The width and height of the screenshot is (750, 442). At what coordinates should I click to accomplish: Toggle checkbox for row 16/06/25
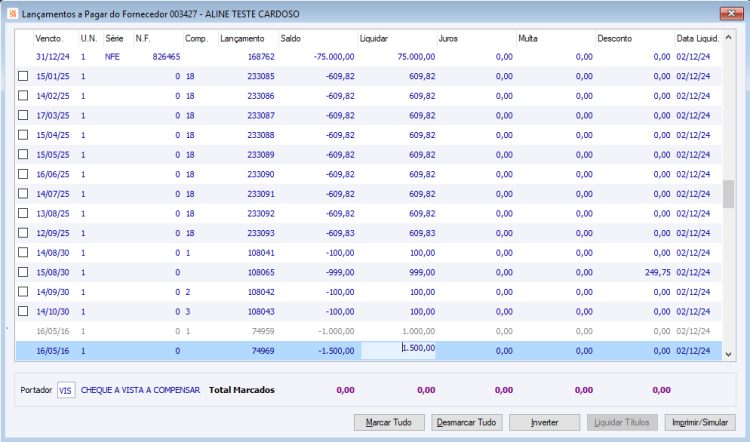[x=23, y=174]
